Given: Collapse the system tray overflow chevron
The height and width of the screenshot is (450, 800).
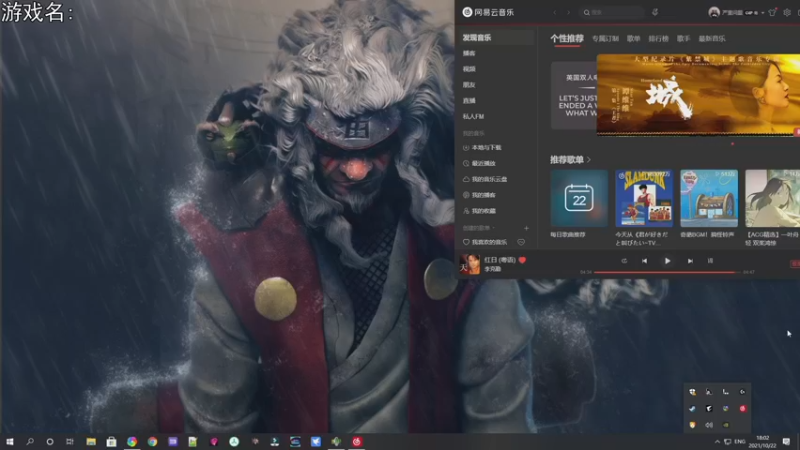Looking at the screenshot, I should tap(717, 441).
